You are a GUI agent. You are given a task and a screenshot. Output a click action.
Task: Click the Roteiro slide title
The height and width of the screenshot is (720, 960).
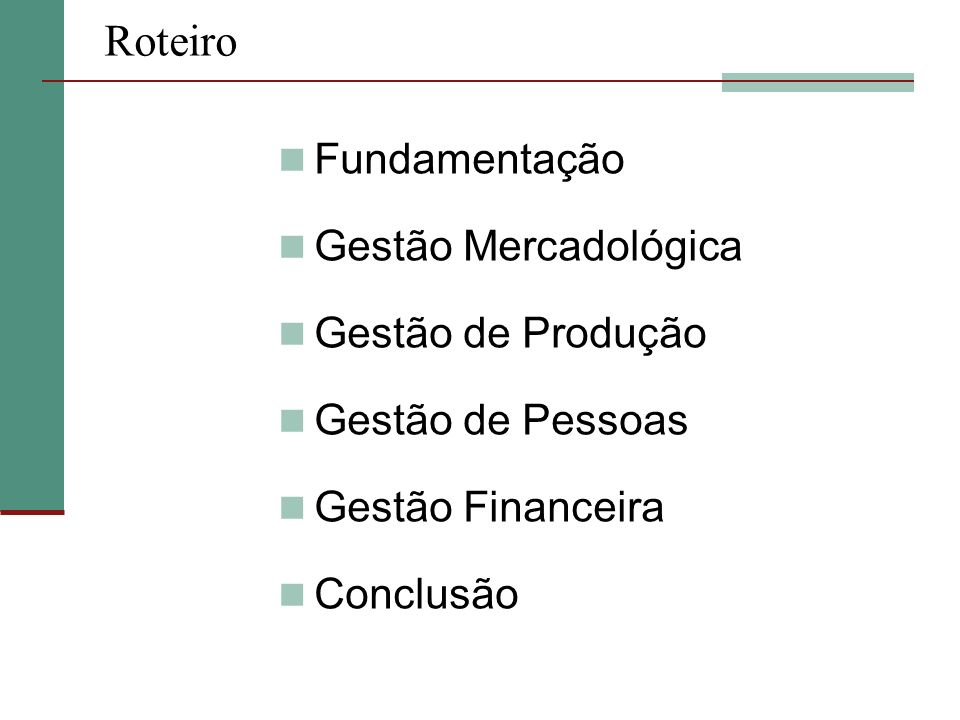[171, 41]
